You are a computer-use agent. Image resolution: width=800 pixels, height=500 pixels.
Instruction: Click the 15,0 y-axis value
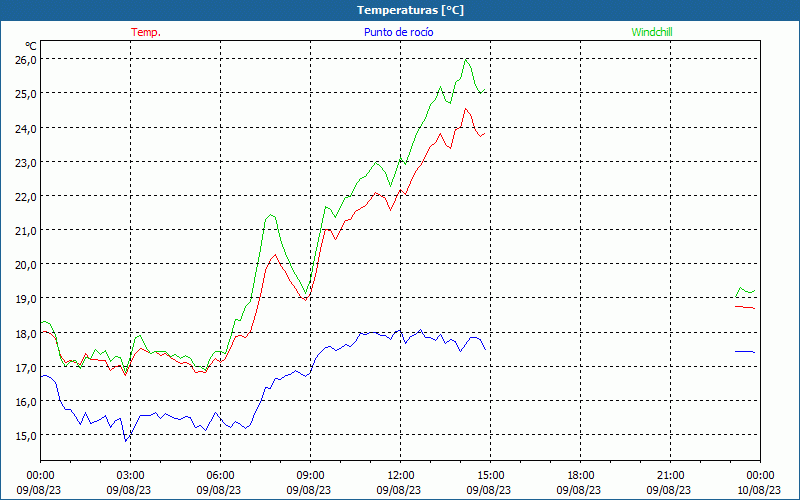[x=26, y=436]
